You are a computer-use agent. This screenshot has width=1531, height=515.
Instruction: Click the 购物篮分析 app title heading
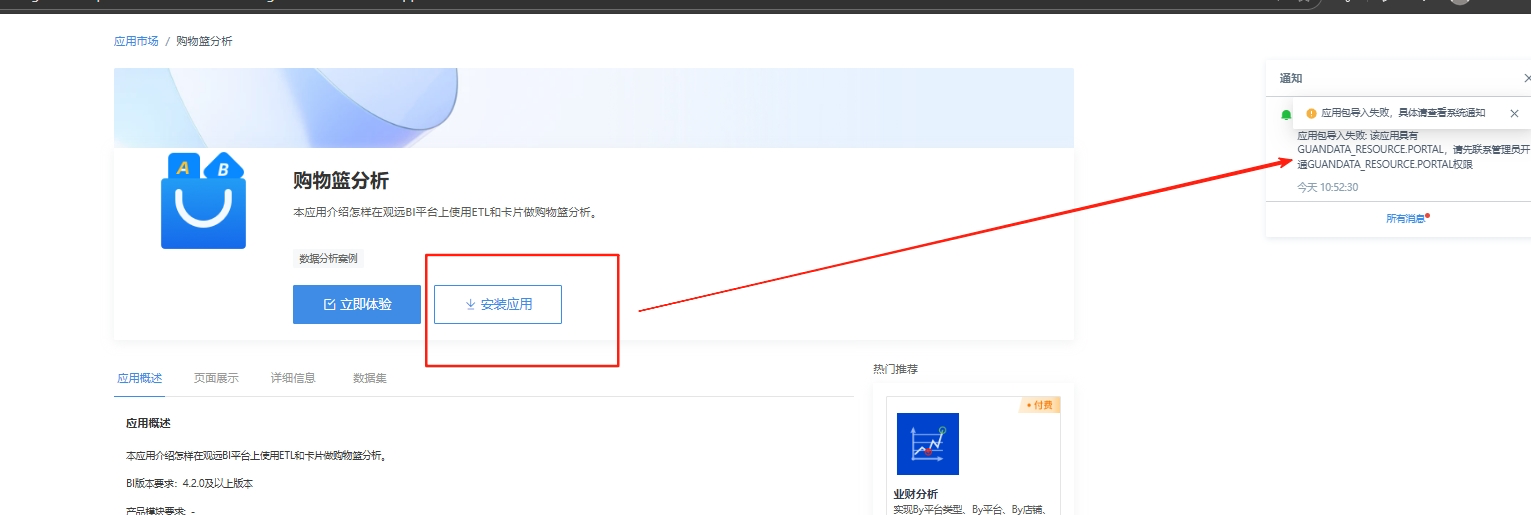(x=341, y=181)
